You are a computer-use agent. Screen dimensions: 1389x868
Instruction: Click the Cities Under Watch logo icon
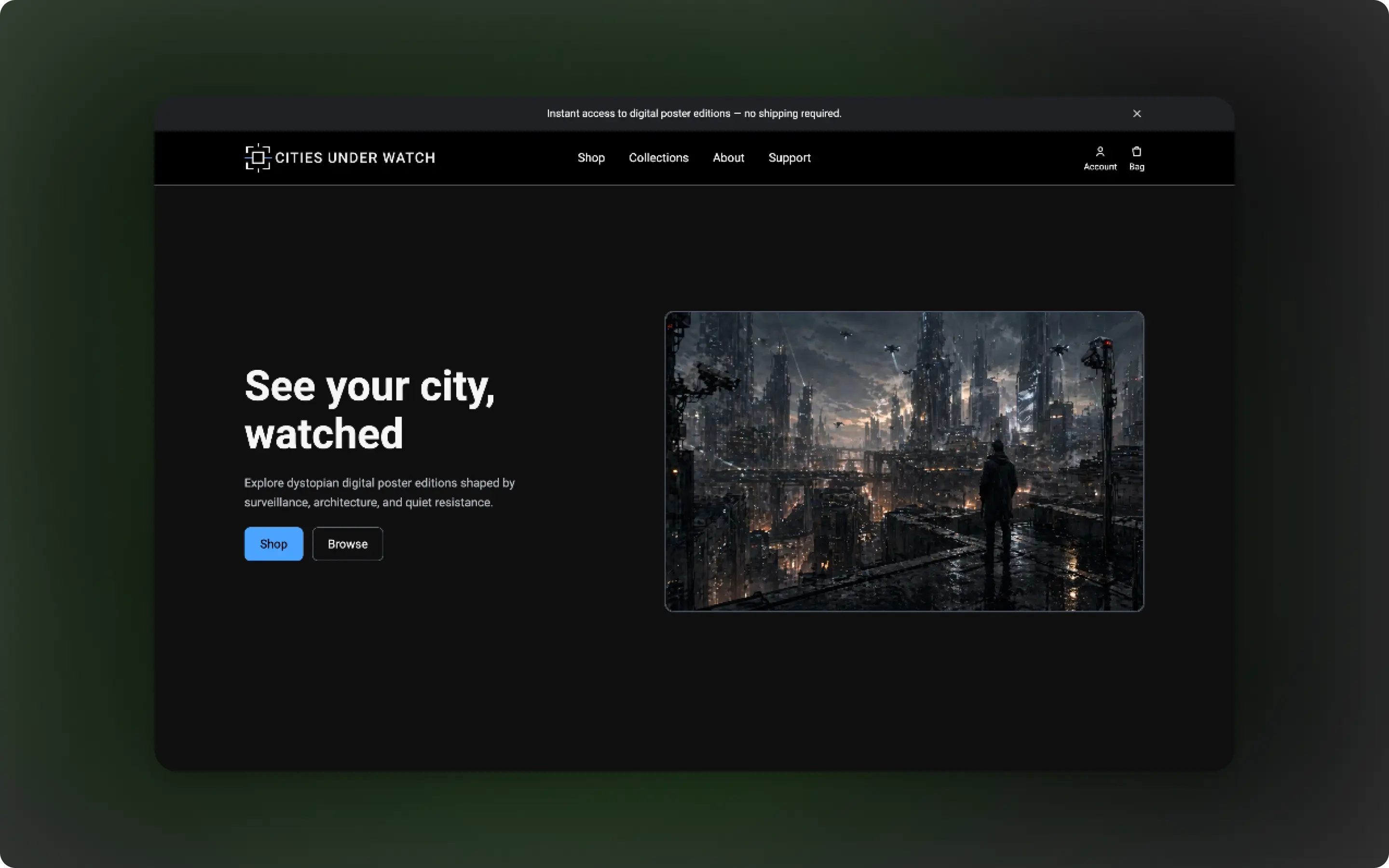[258, 158]
